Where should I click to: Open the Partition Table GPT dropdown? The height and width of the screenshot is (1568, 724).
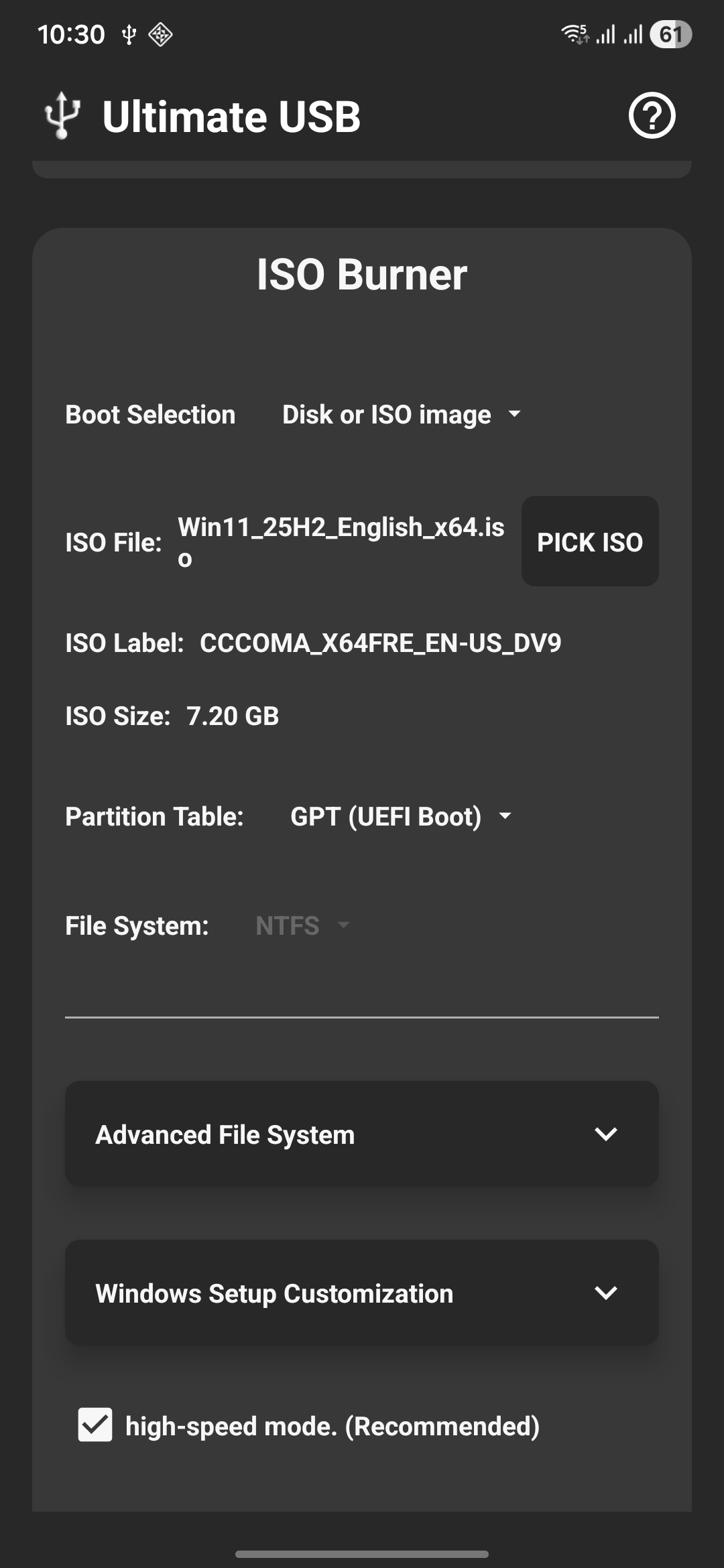[400, 817]
